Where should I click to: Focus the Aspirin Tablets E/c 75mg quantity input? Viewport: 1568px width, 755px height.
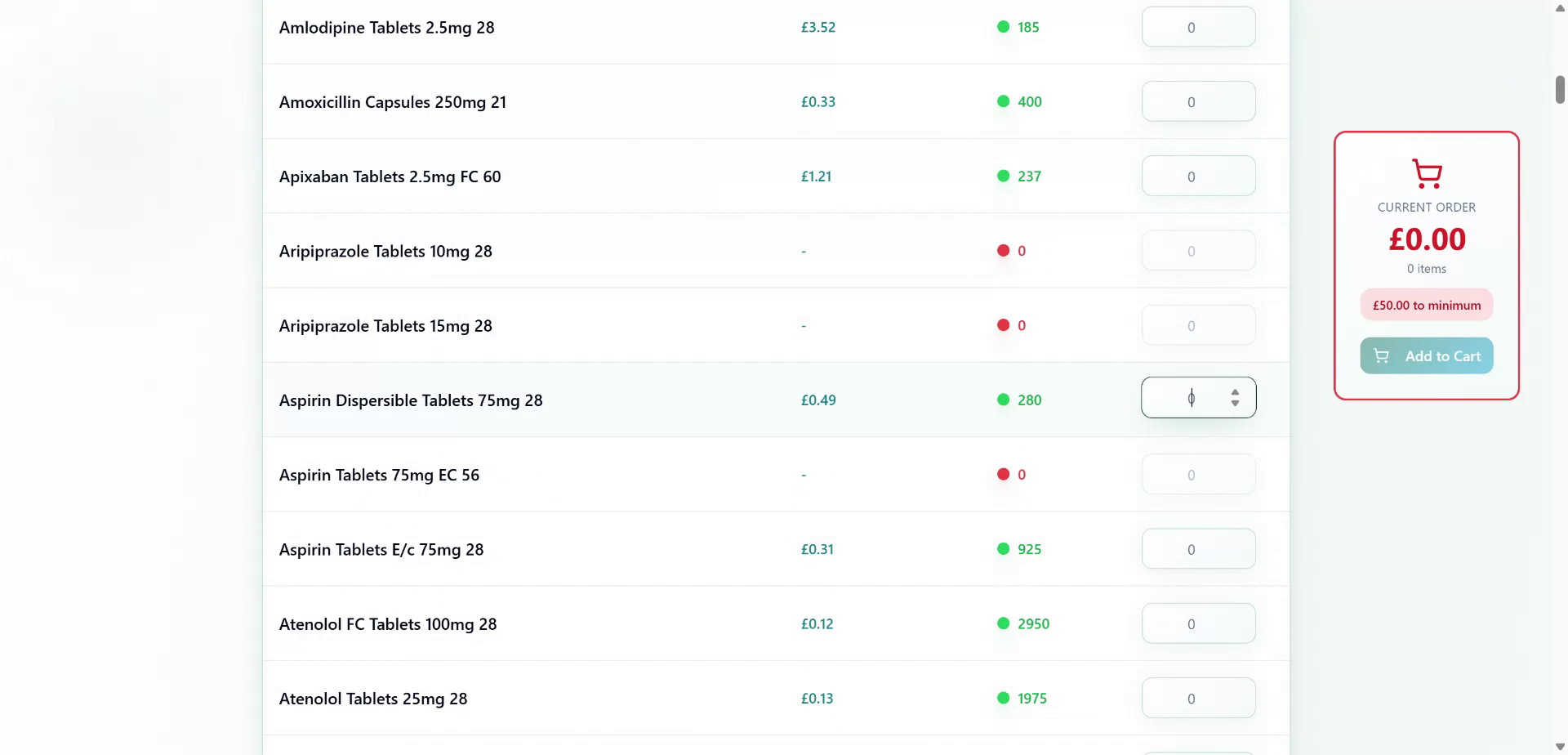point(1198,549)
